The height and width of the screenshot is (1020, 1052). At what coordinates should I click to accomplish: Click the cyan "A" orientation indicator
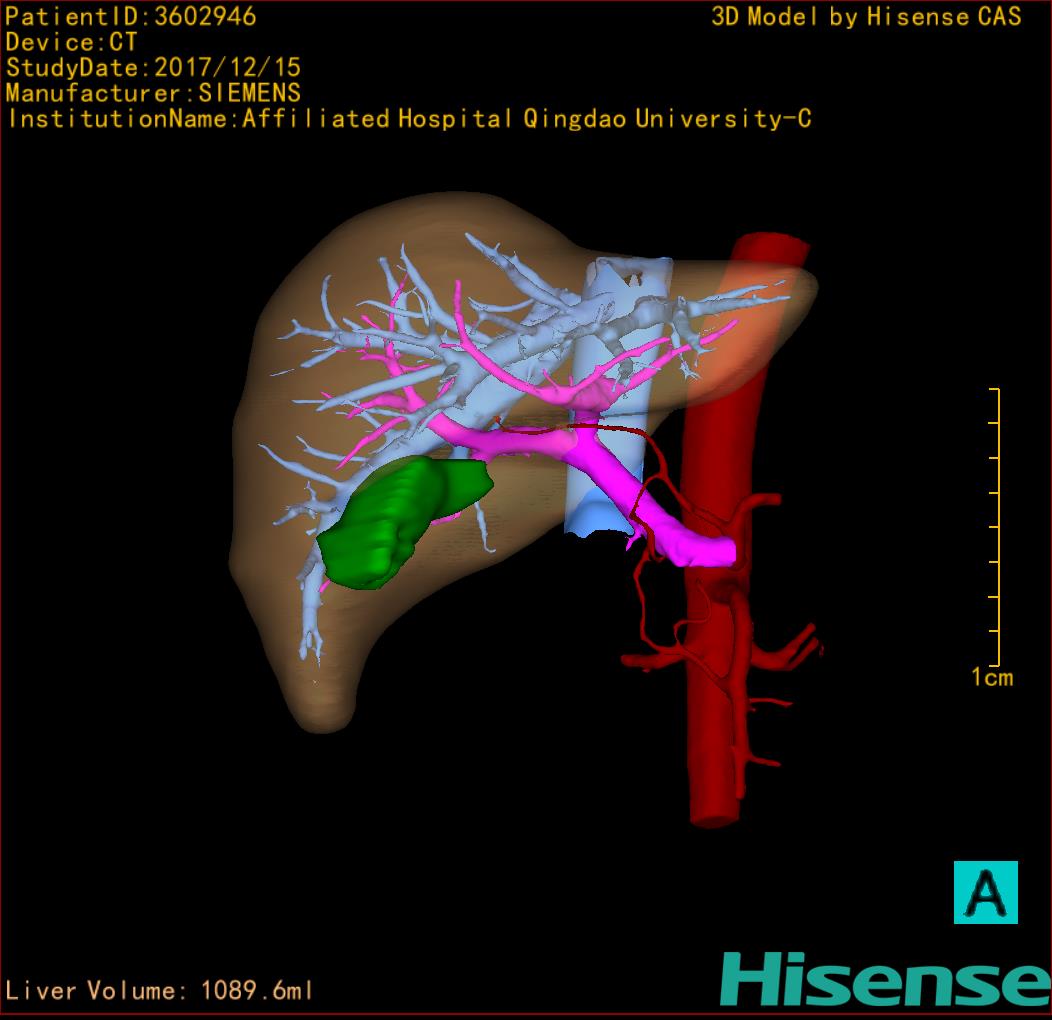tap(985, 891)
